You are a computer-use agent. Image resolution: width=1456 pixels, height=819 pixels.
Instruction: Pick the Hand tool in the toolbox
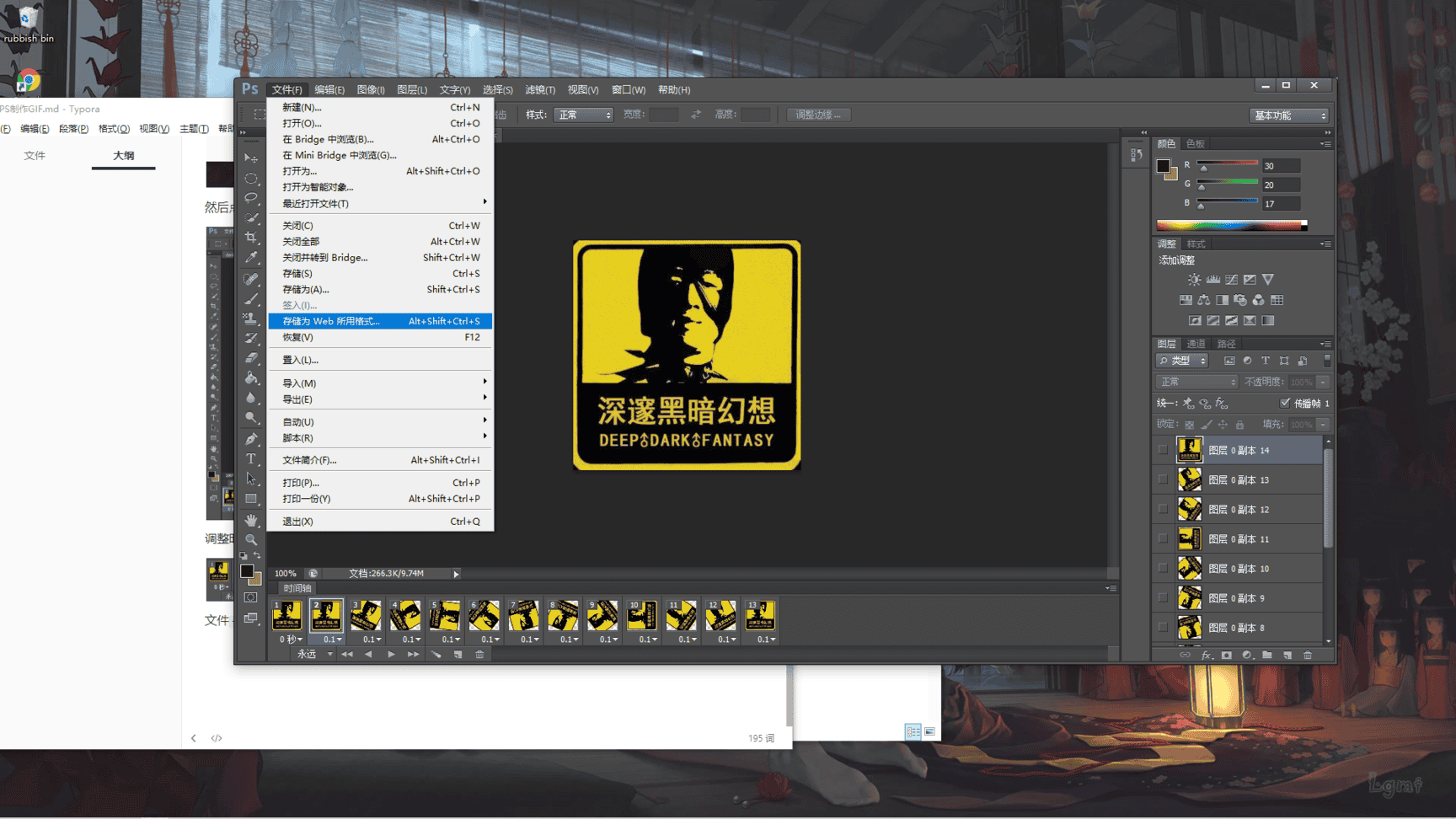[251, 521]
